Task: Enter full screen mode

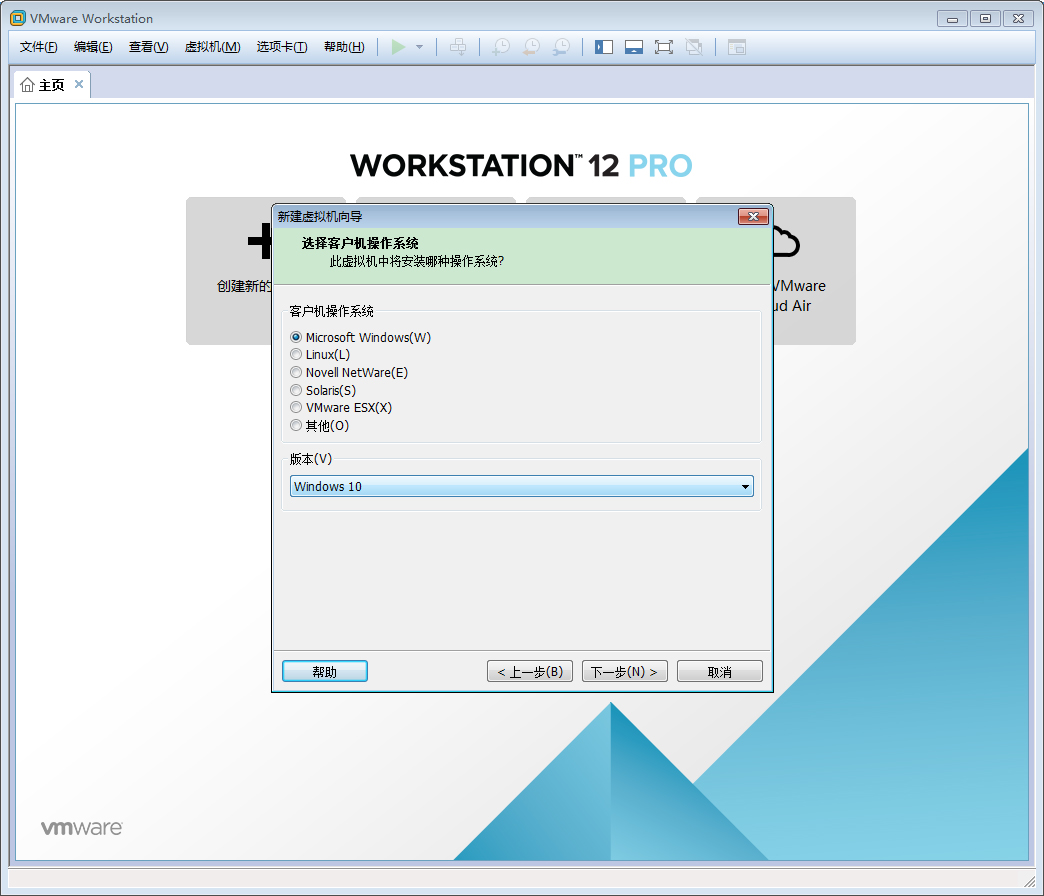Action: (x=663, y=46)
